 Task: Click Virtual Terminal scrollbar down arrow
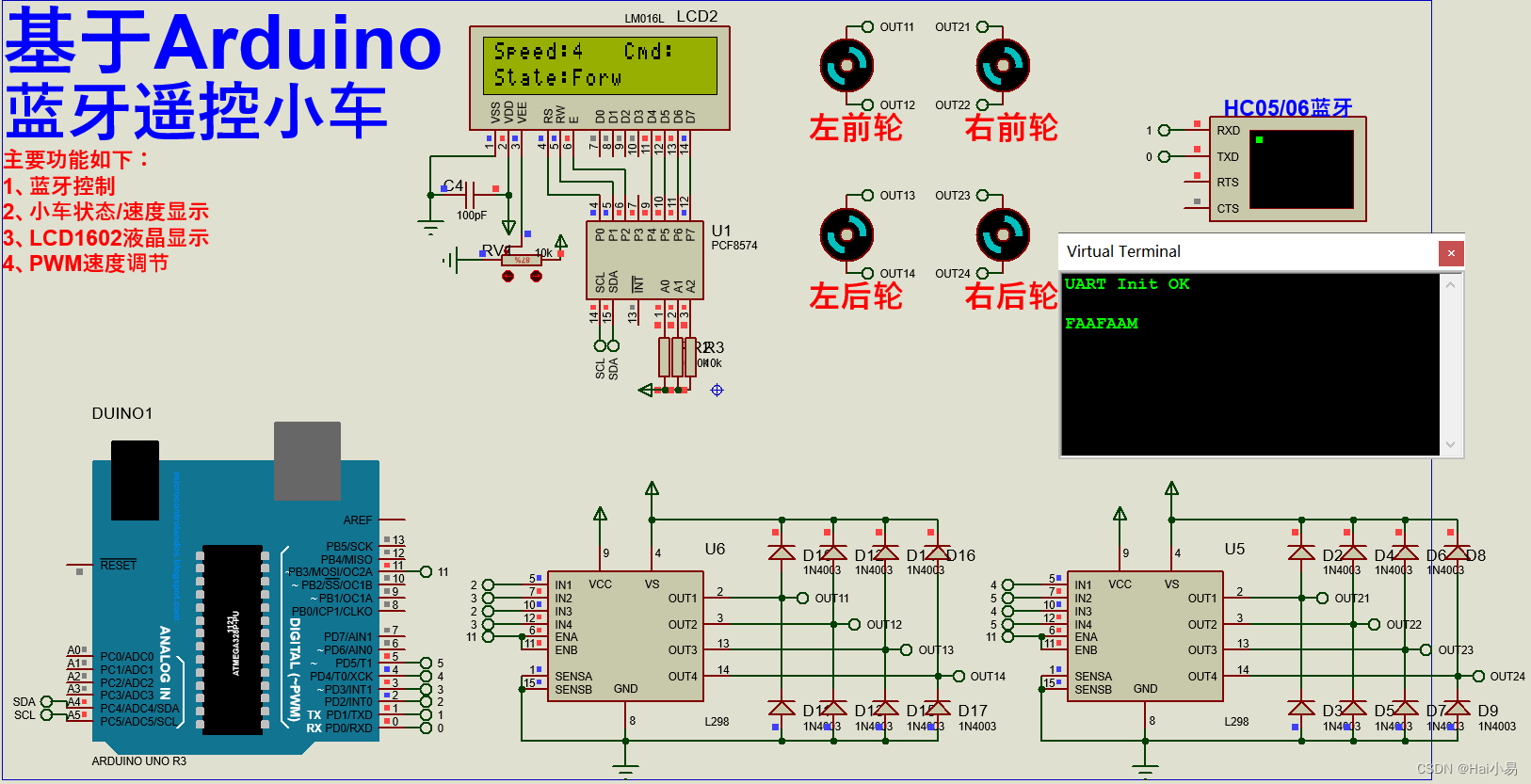pos(1451,444)
